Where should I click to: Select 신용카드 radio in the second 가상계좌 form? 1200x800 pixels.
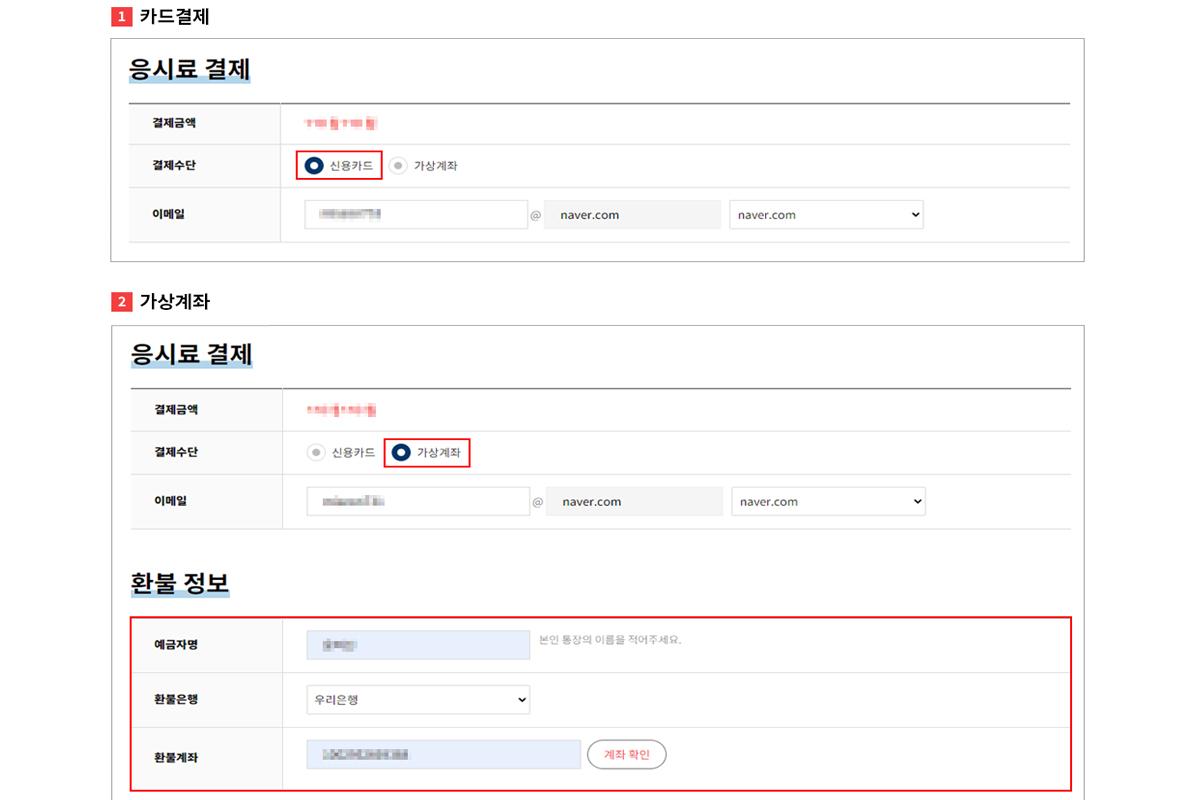[316, 453]
